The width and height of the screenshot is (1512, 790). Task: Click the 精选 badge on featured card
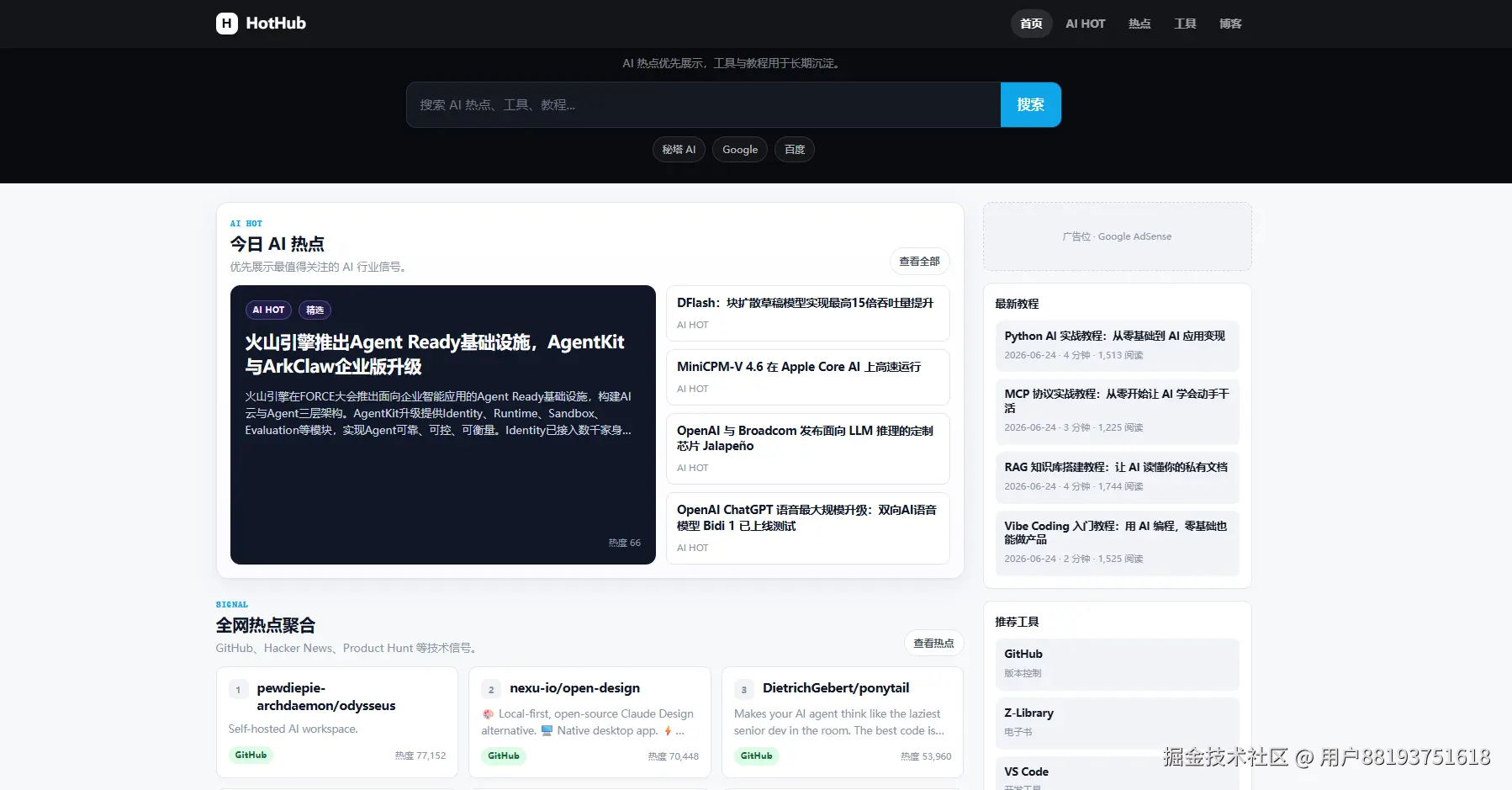point(315,310)
